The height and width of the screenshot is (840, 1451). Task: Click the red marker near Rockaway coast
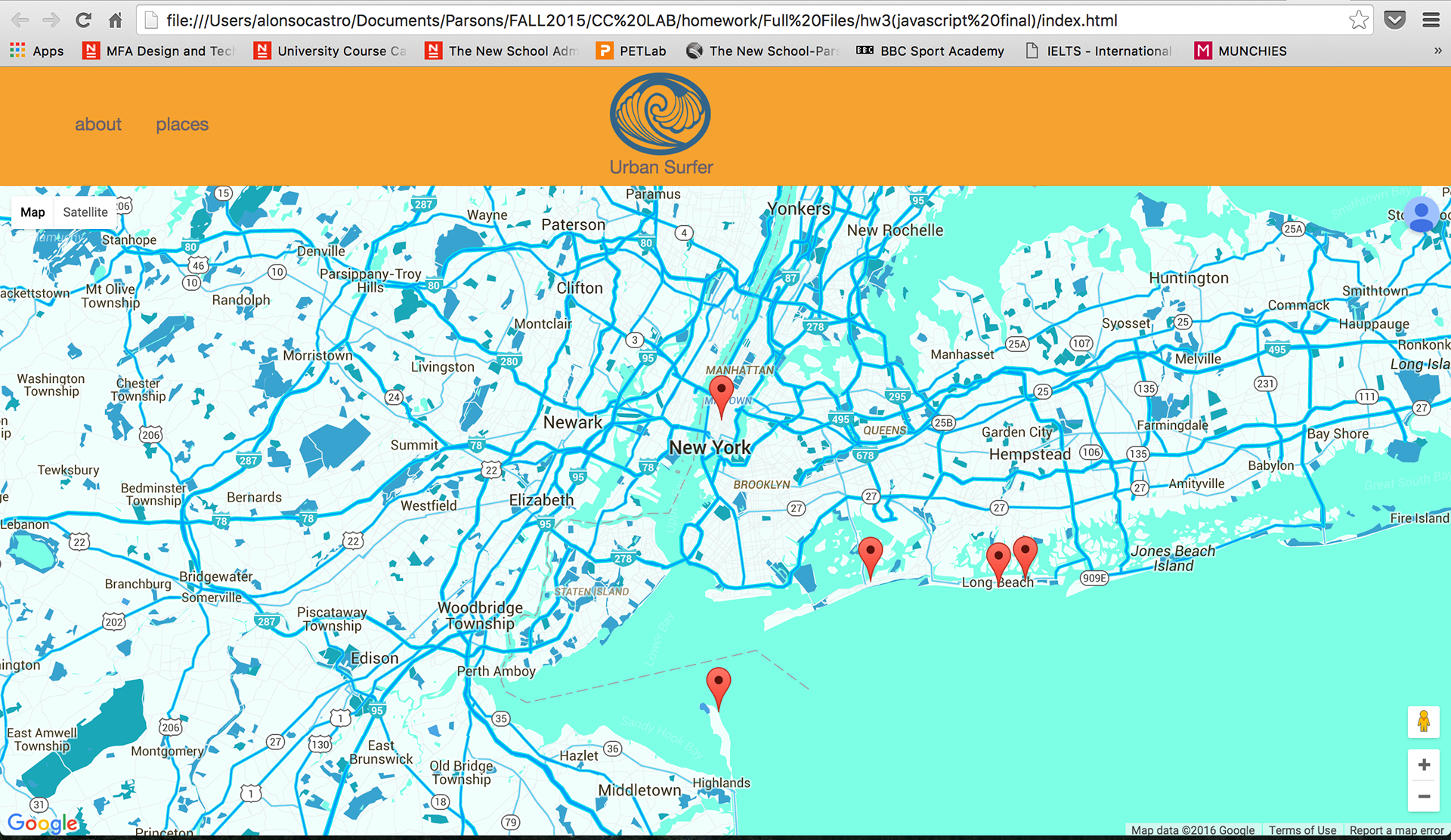click(x=871, y=557)
